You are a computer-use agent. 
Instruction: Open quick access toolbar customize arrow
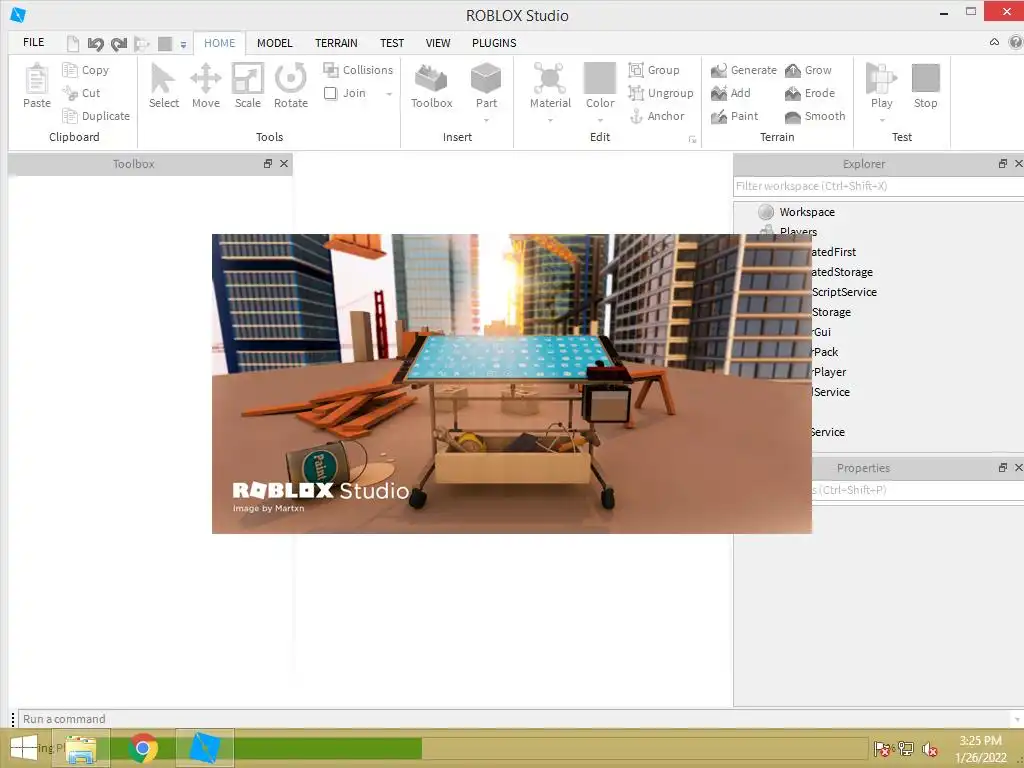pos(184,44)
